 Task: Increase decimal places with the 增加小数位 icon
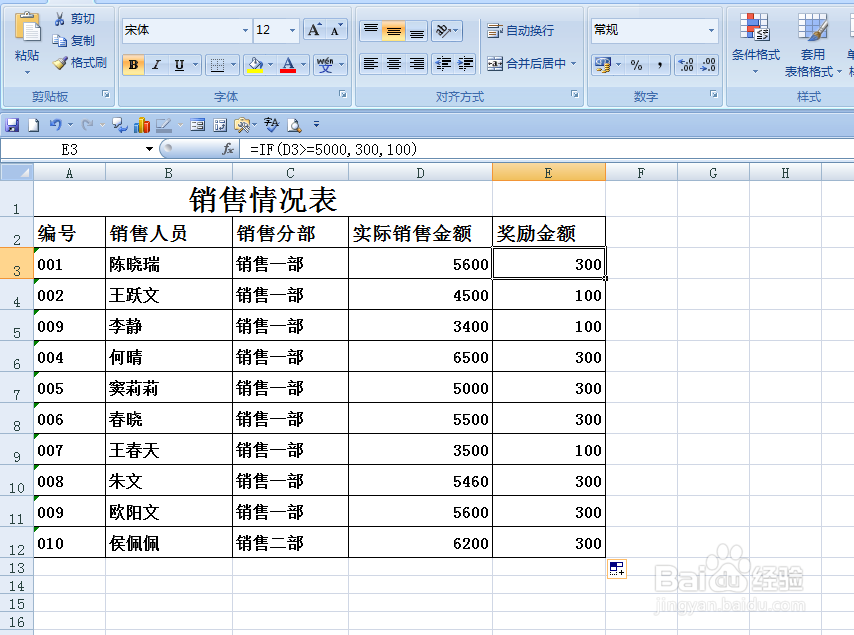point(684,64)
